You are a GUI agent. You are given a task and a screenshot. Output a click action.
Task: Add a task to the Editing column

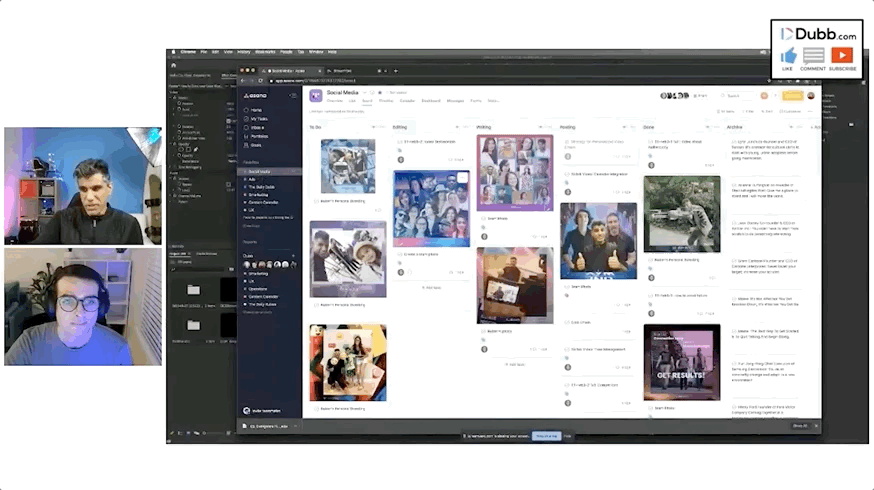pyautogui.click(x=457, y=127)
